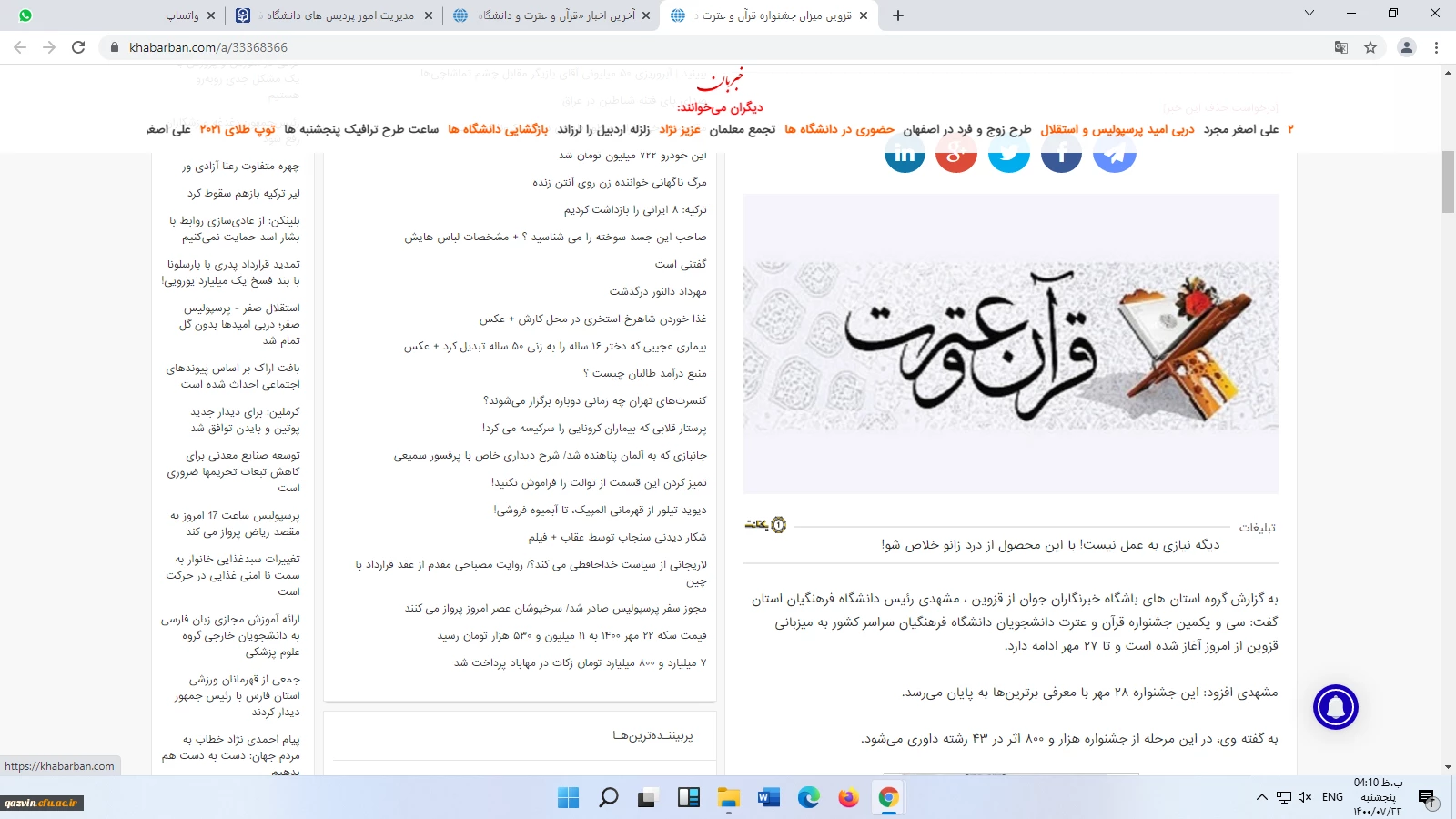Open the Chrome three-dot menu
Image resolution: width=1456 pixels, height=819 pixels.
point(1437,47)
